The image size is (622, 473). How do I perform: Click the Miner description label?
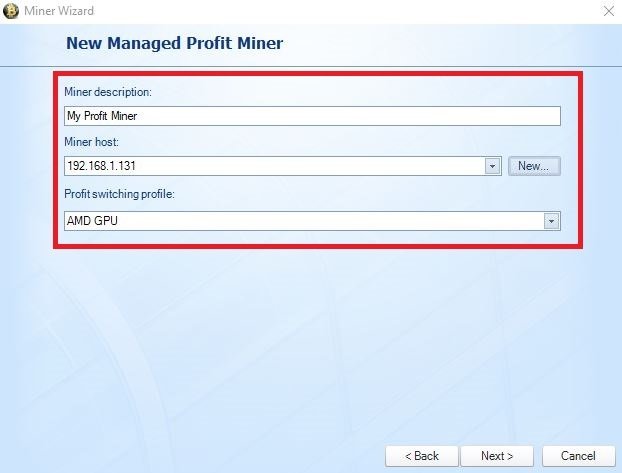coord(108,92)
